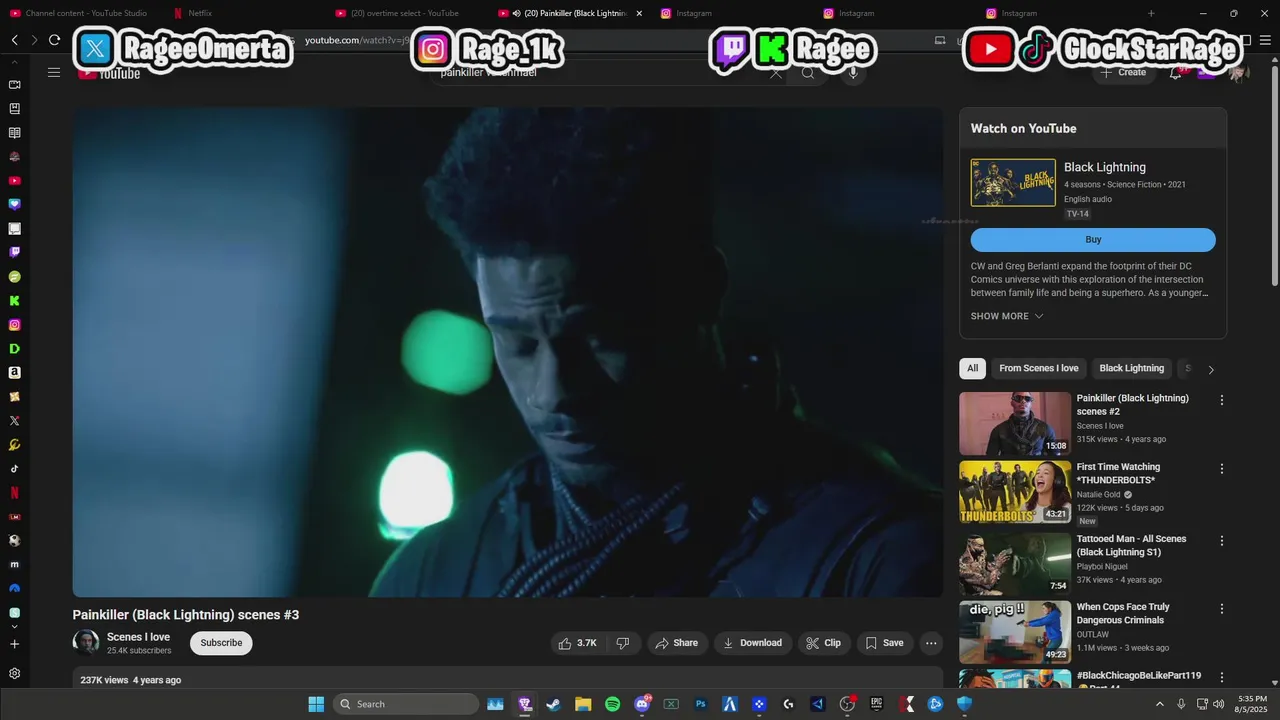Screen dimensions: 1280x720
Task: Open bookmarks panel in sidebar
Action: pos(14,109)
